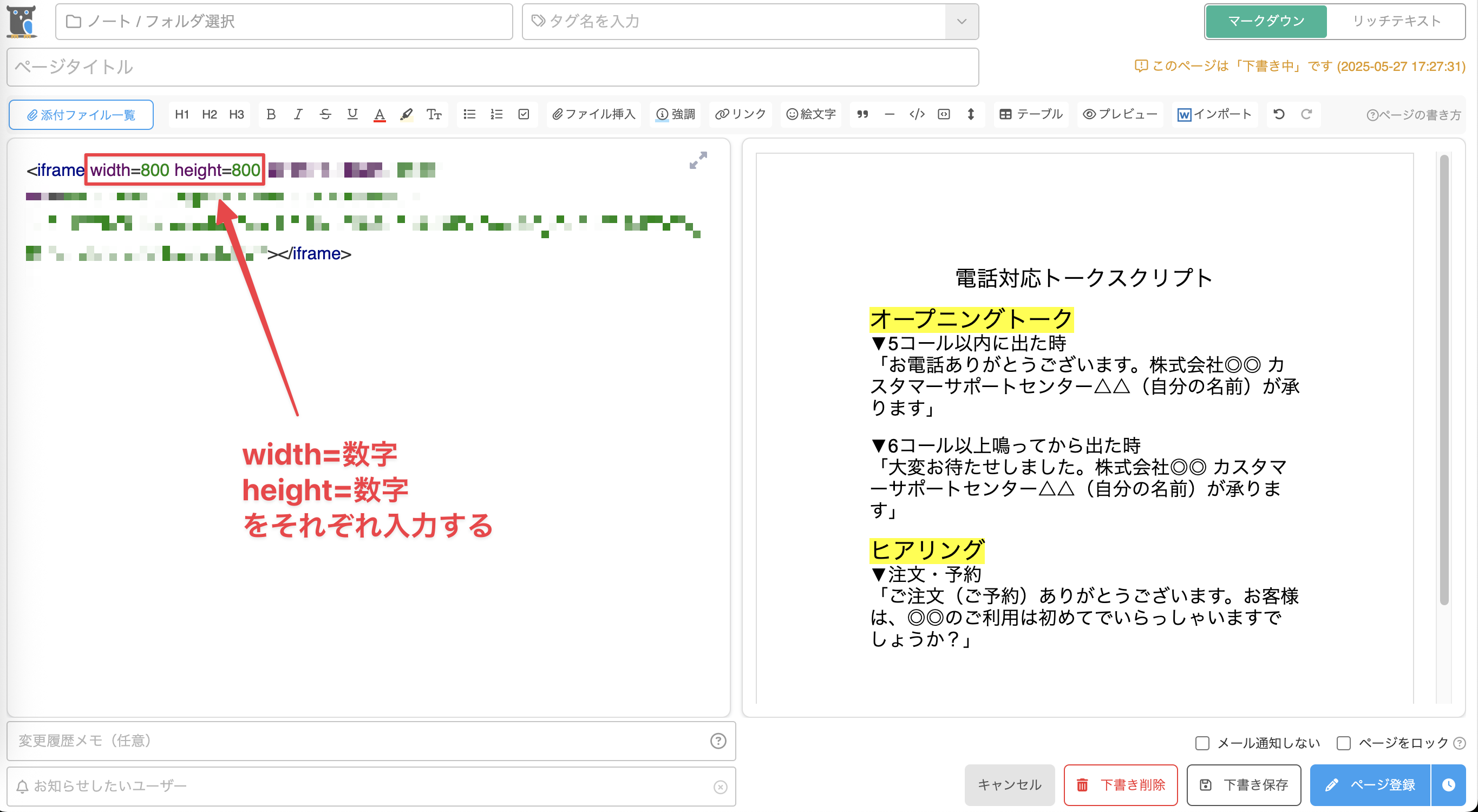The width and height of the screenshot is (1478, 812).
Task: Click the 強調 emphasis button
Action: (x=675, y=115)
